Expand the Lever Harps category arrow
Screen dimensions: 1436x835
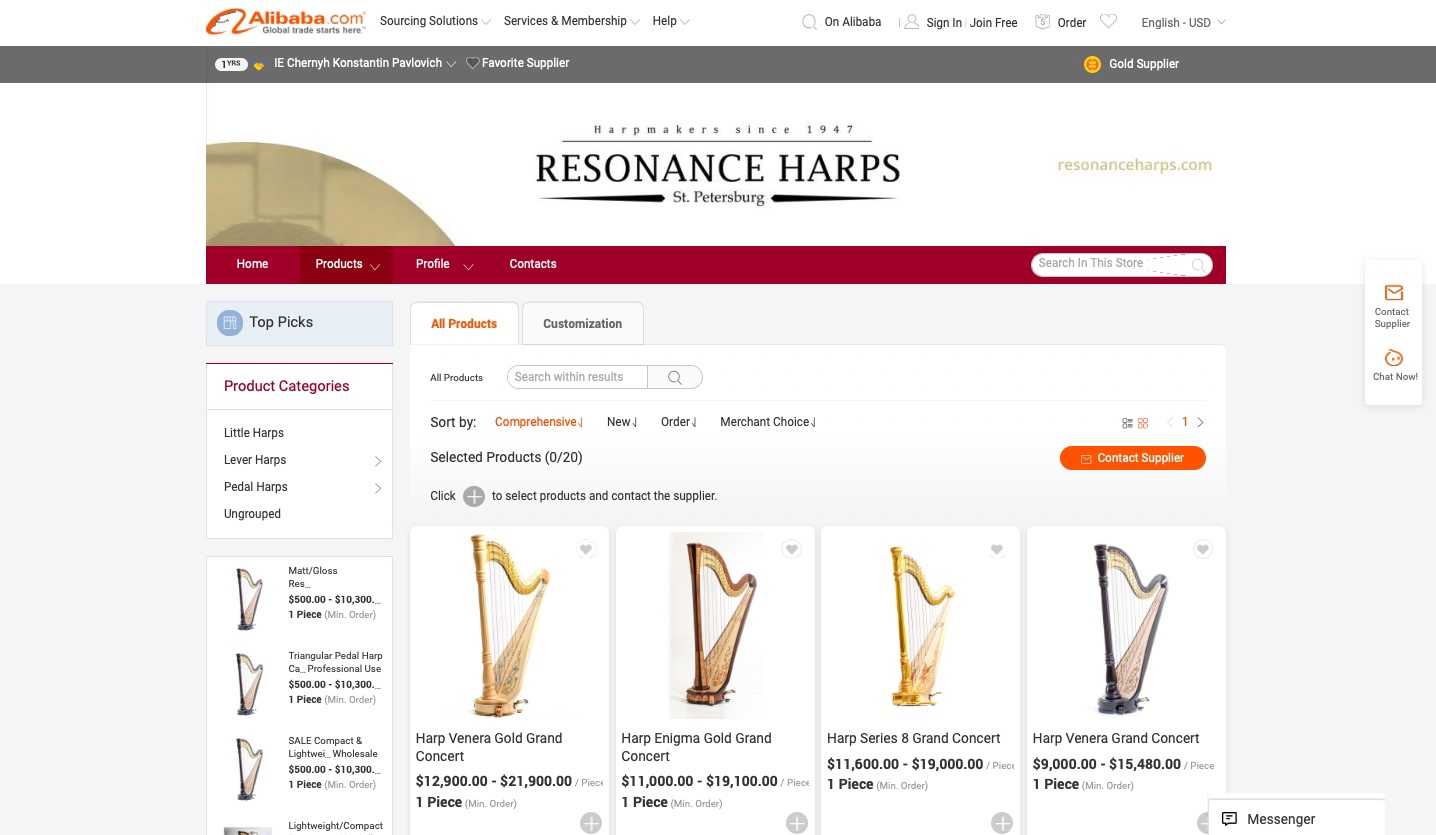[x=378, y=461]
